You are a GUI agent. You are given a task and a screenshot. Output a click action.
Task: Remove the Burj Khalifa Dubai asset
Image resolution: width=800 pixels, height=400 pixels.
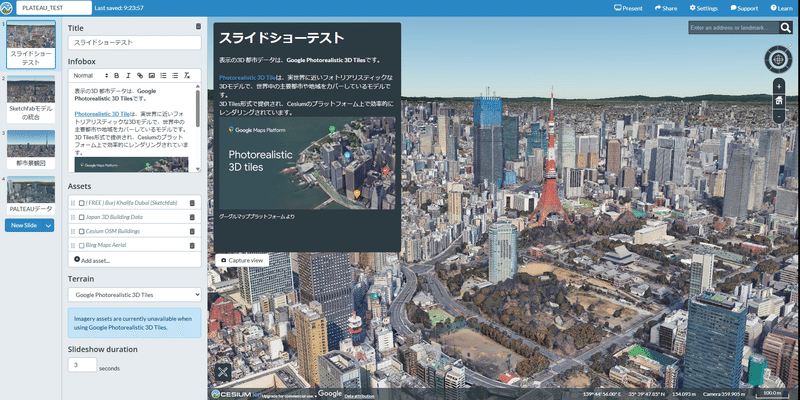192,203
